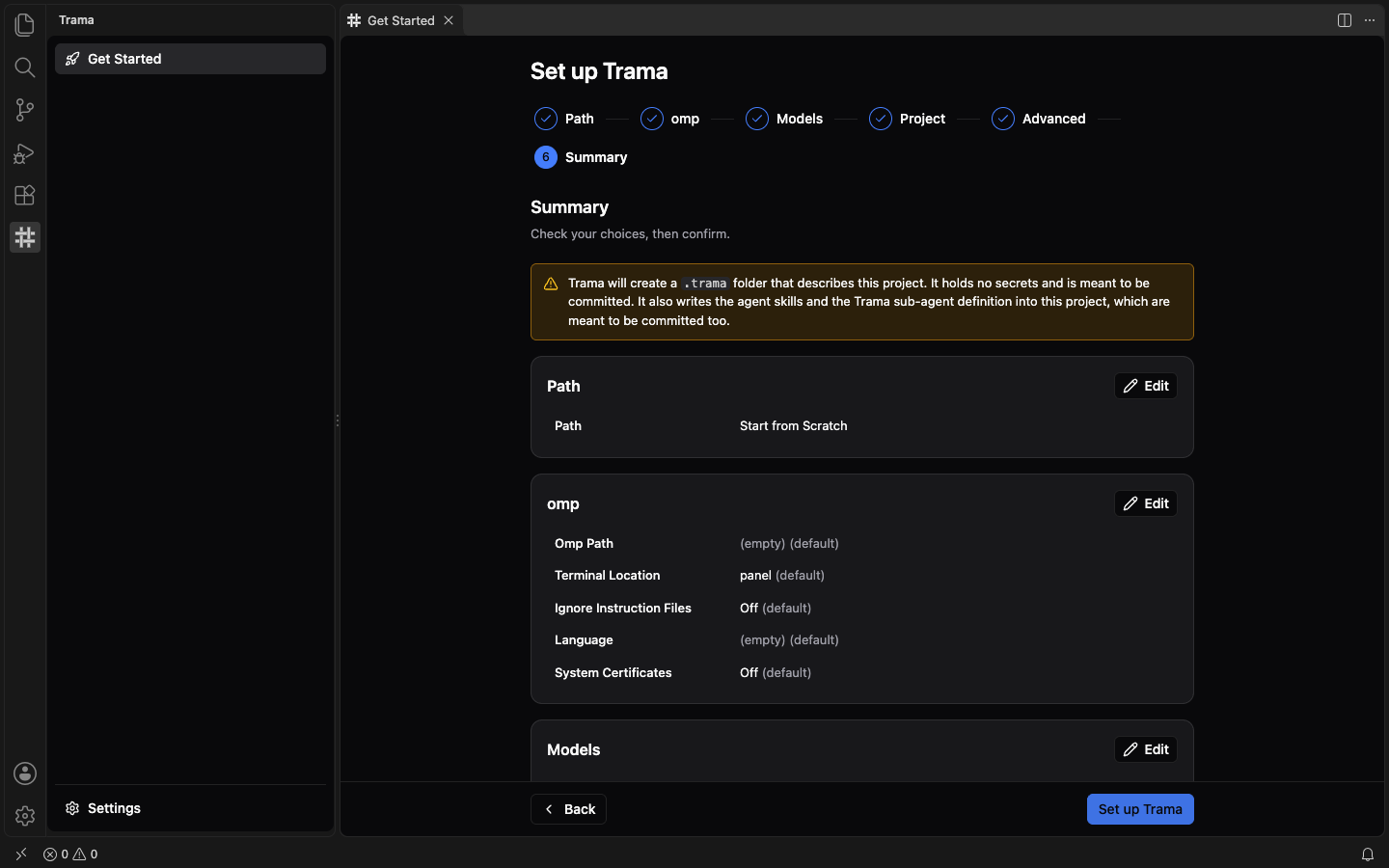Screen dimensions: 1389x868
Task: Click 'Check your choices, then confirm.' text
Action: (630, 233)
